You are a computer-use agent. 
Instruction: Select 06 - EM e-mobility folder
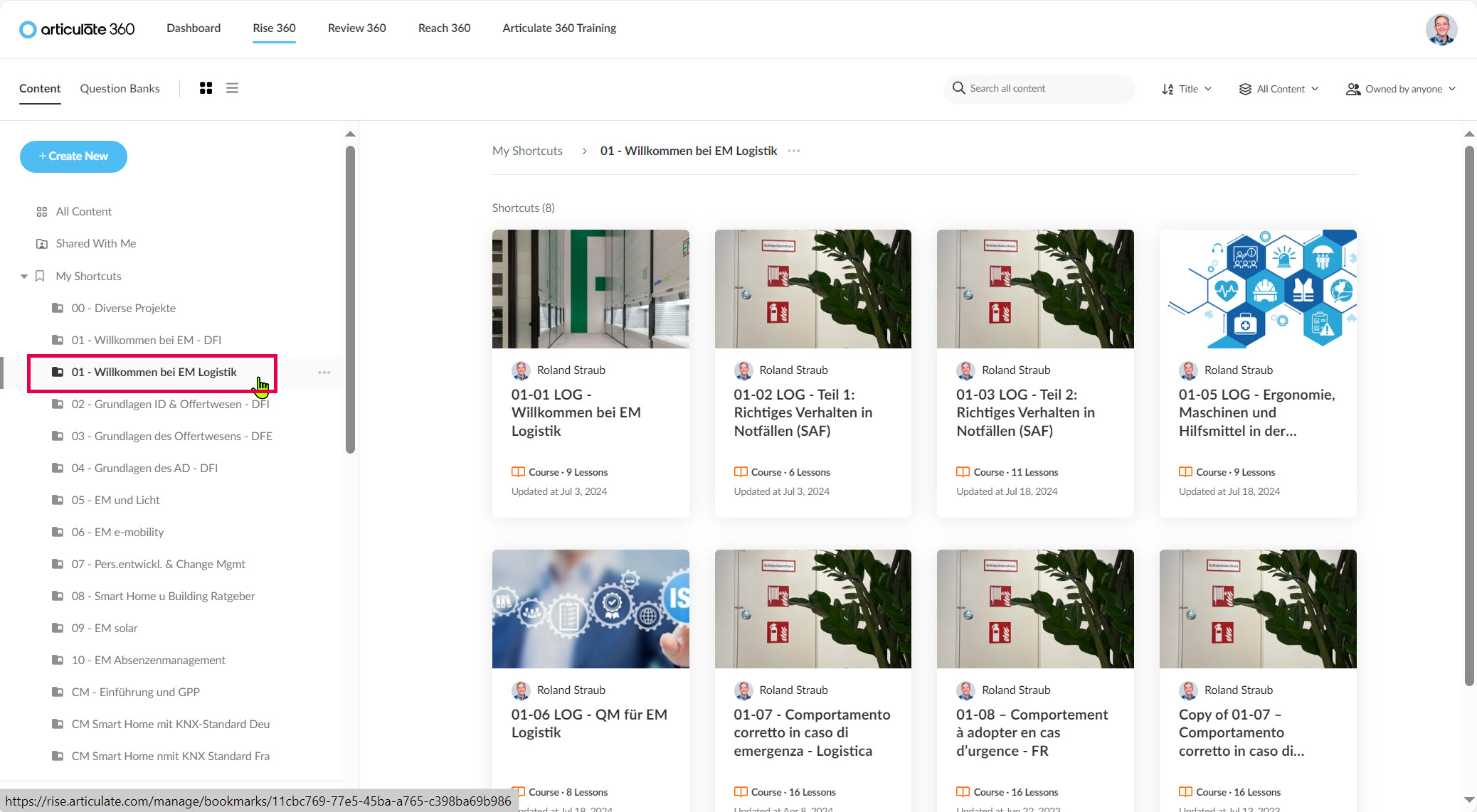tap(117, 532)
